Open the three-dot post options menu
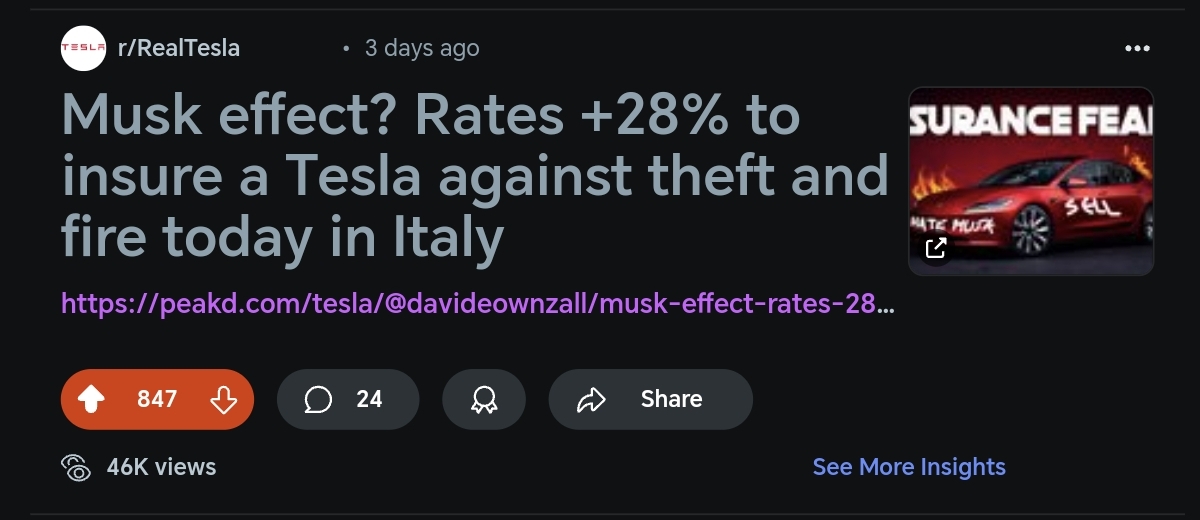 click(x=1137, y=48)
